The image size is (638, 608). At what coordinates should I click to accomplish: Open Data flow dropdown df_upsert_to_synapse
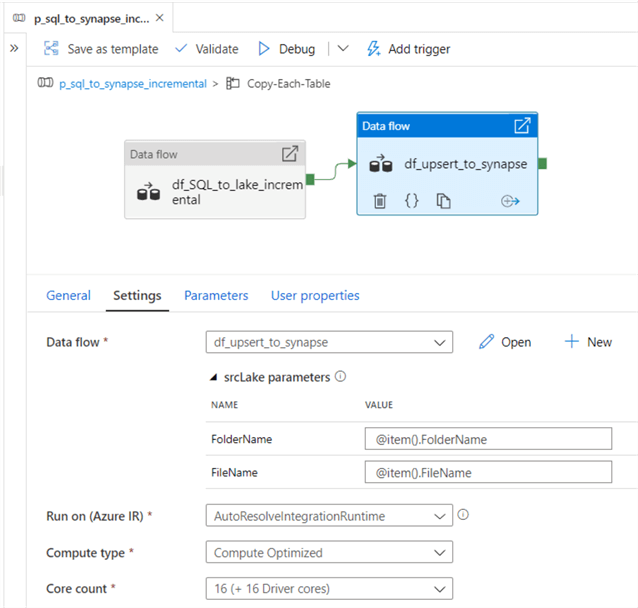(329, 342)
